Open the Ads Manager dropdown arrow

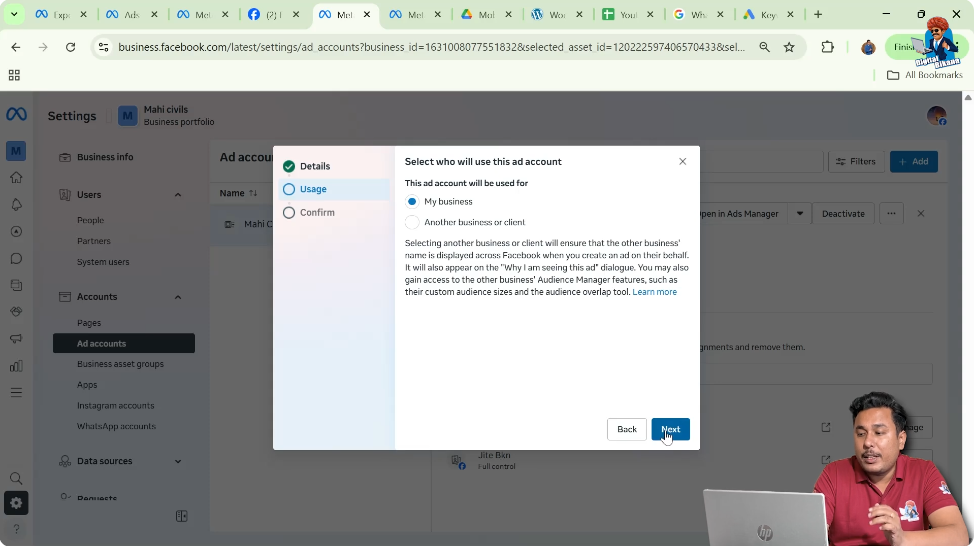point(799,214)
